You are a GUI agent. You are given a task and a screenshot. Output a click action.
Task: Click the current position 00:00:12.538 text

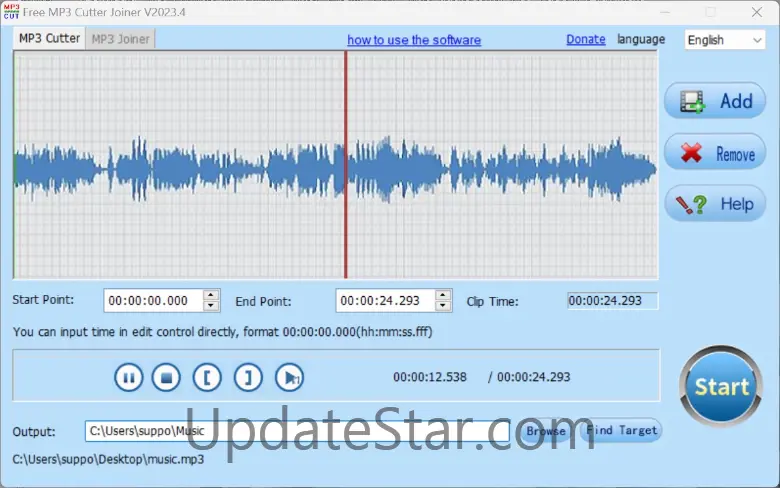430,377
